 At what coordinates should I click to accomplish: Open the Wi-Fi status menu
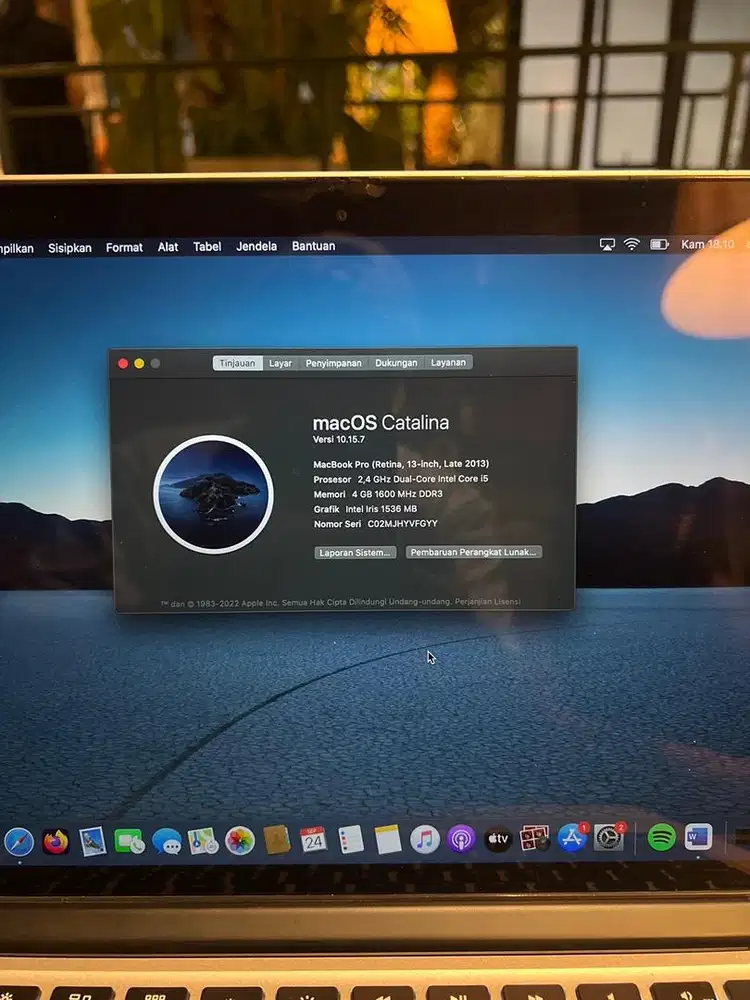point(632,244)
